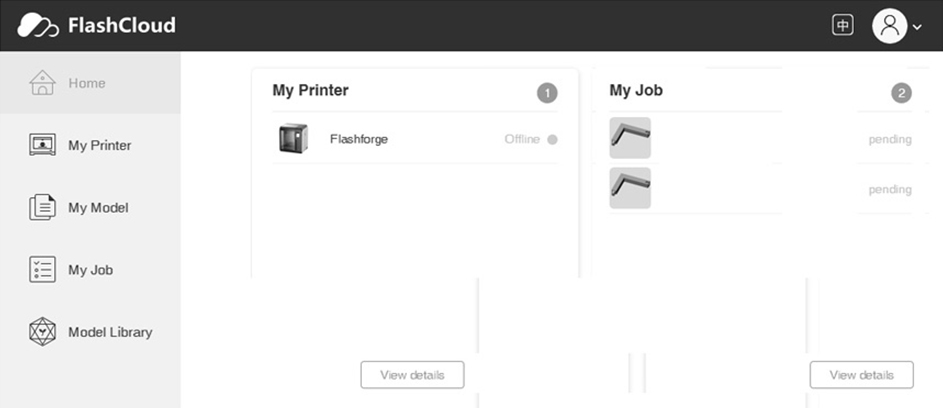Expand the account dropdown chevron

pyautogui.click(x=917, y=27)
